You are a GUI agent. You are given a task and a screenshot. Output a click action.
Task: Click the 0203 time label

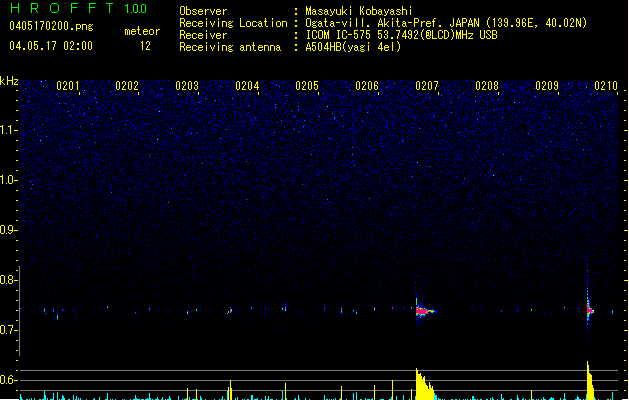click(x=187, y=86)
